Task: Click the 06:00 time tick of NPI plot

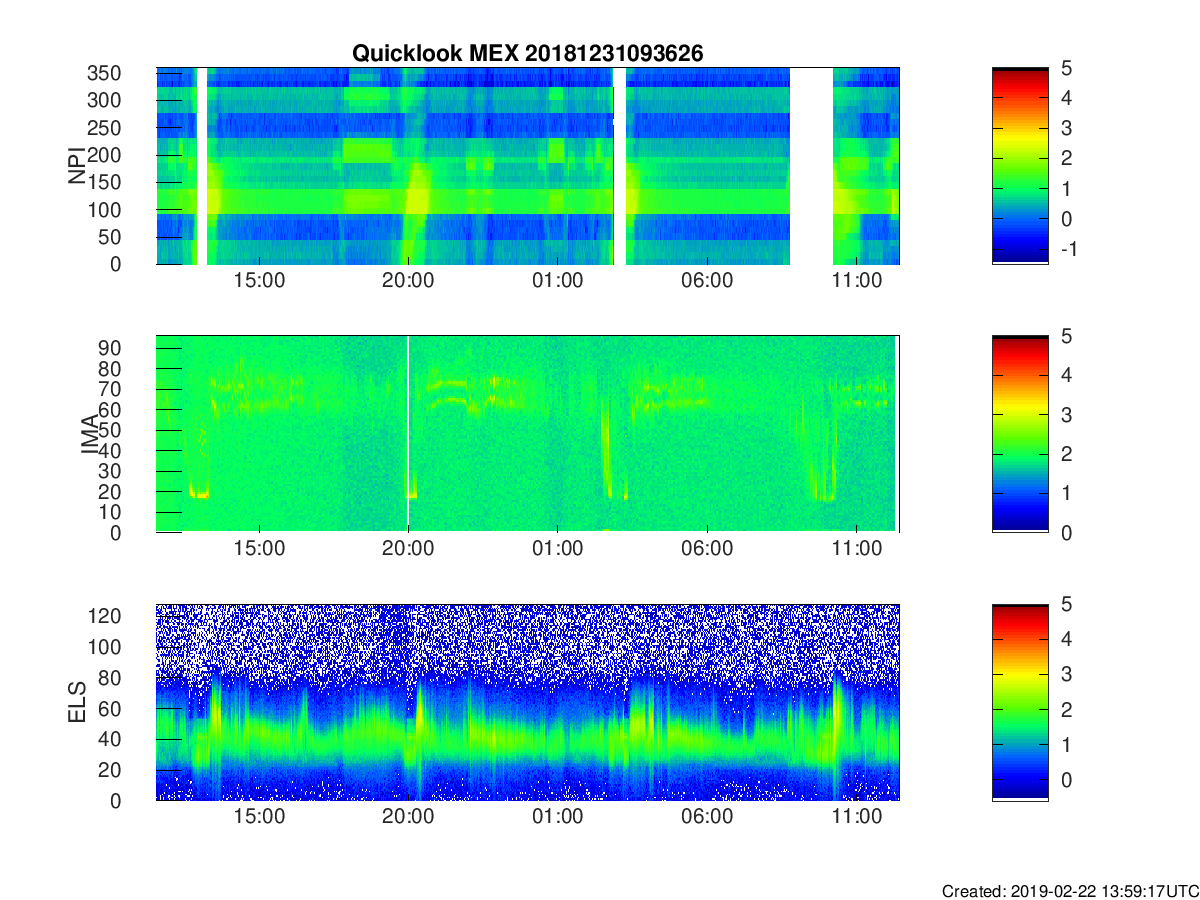Action: pos(707,281)
